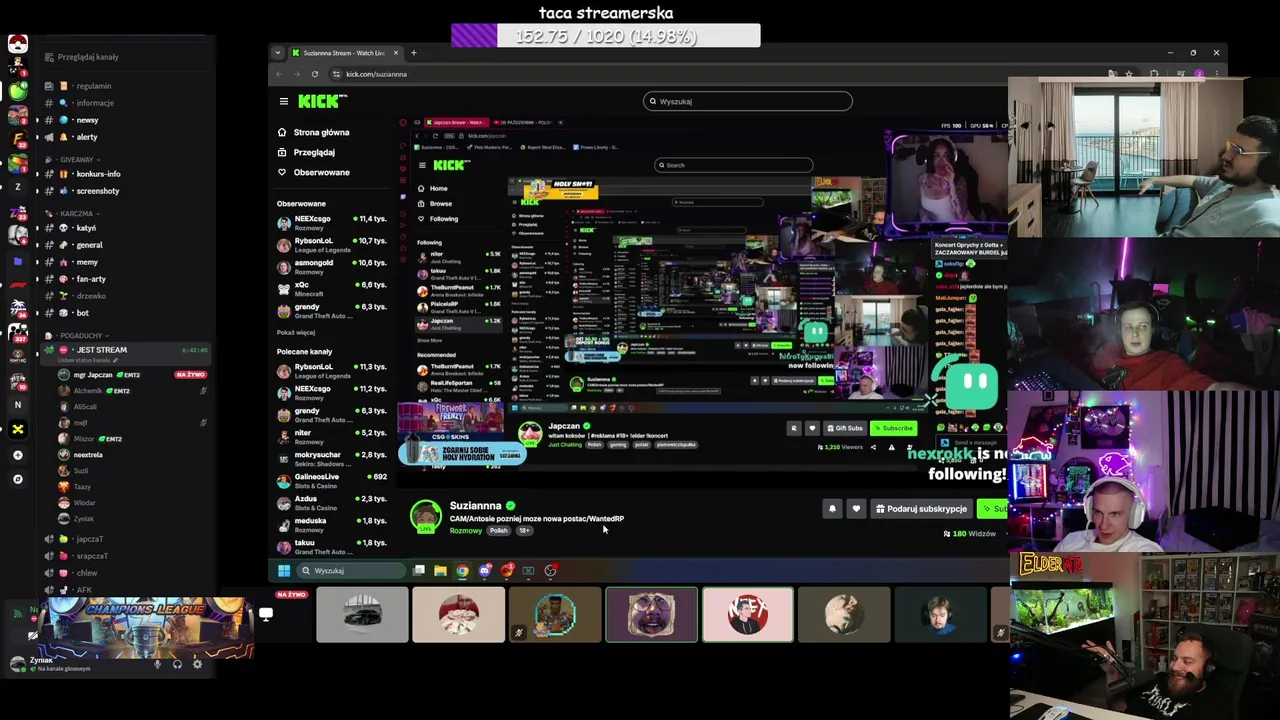Expand followed list with Pokaż więcej
Image resolution: width=1280 pixels, height=720 pixels.
(296, 332)
